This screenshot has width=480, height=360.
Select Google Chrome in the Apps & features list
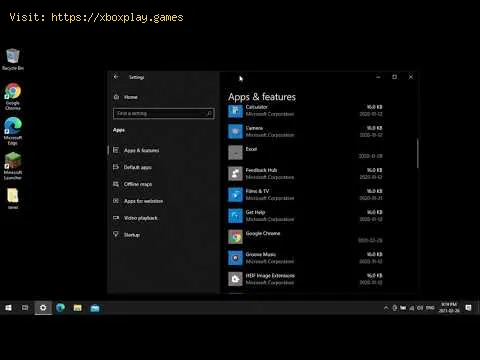[305, 237]
